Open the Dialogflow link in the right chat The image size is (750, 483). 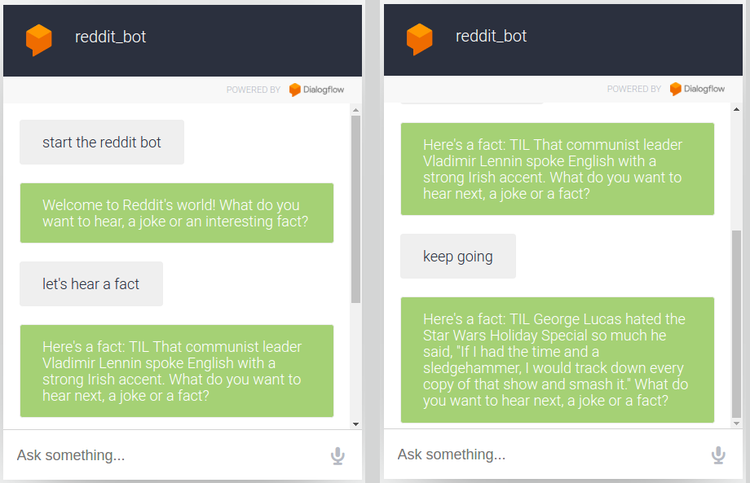[x=697, y=89]
